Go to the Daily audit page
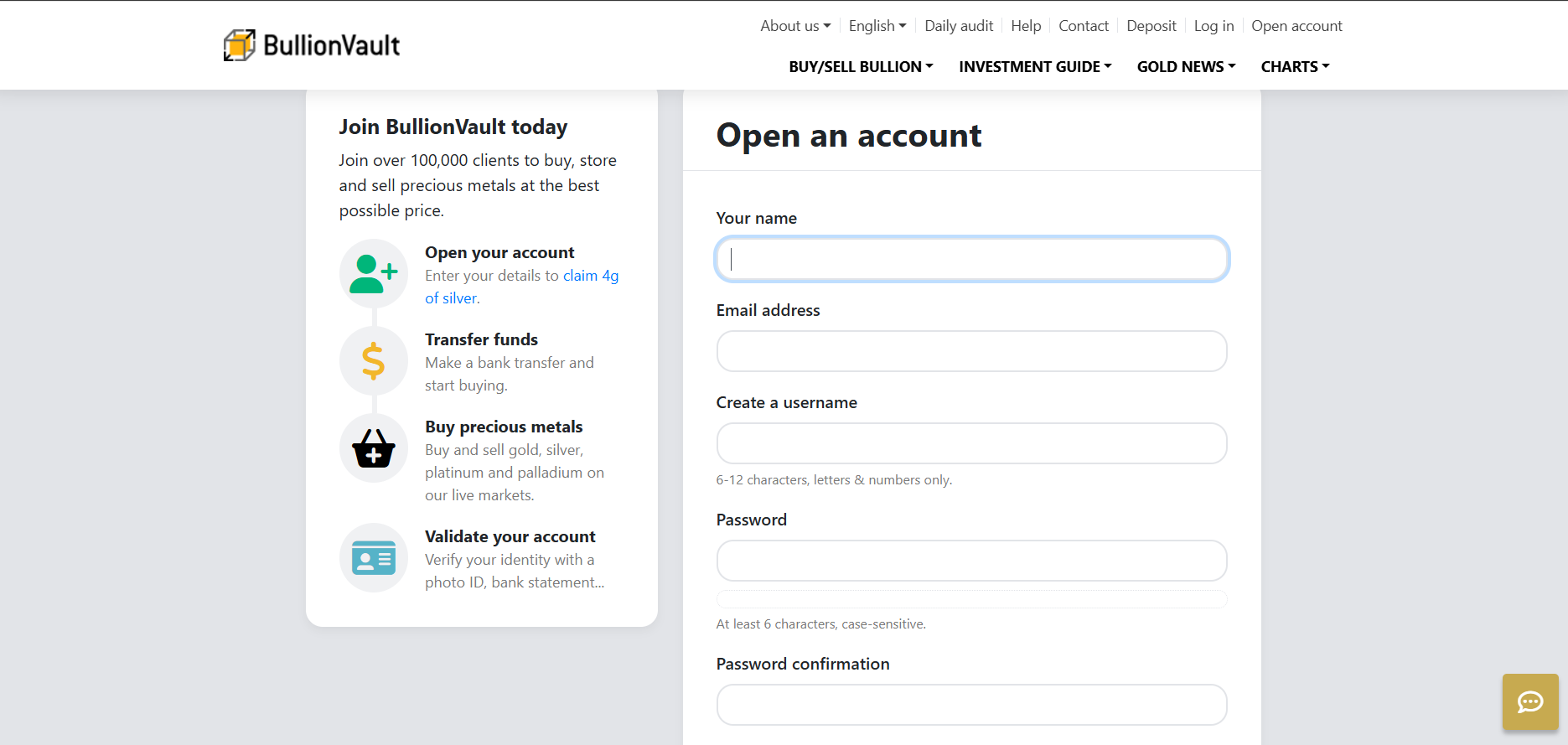 click(x=959, y=26)
